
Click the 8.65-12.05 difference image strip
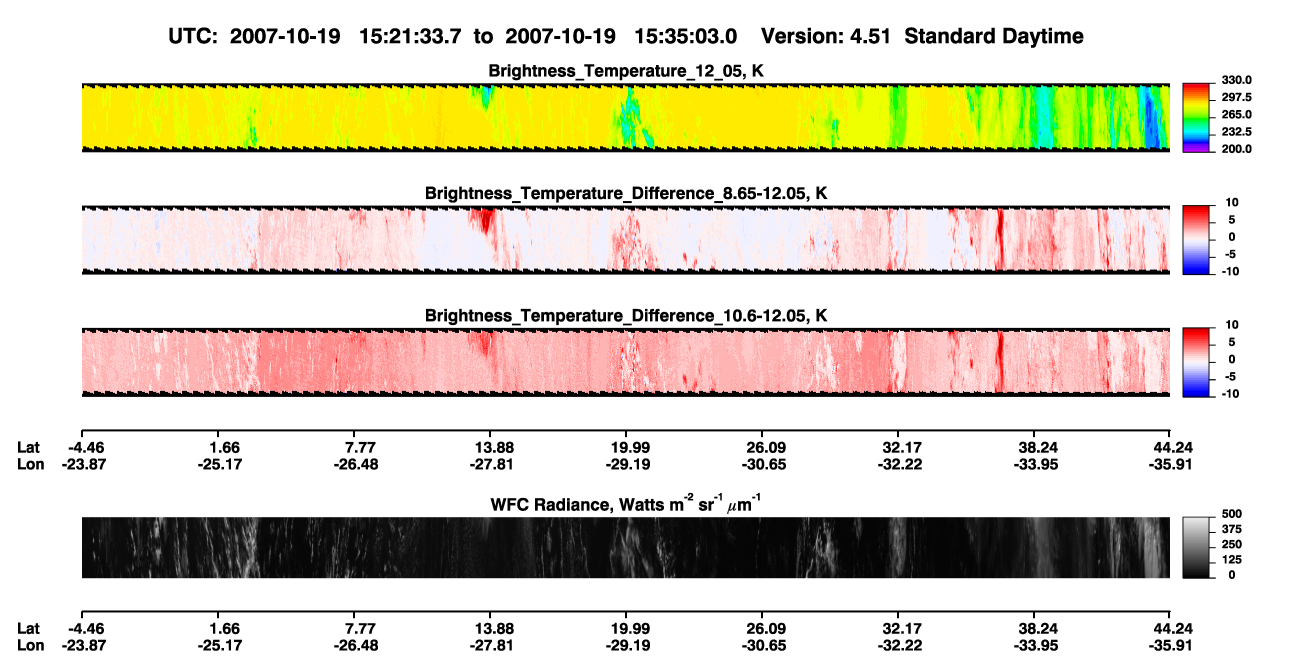626,240
